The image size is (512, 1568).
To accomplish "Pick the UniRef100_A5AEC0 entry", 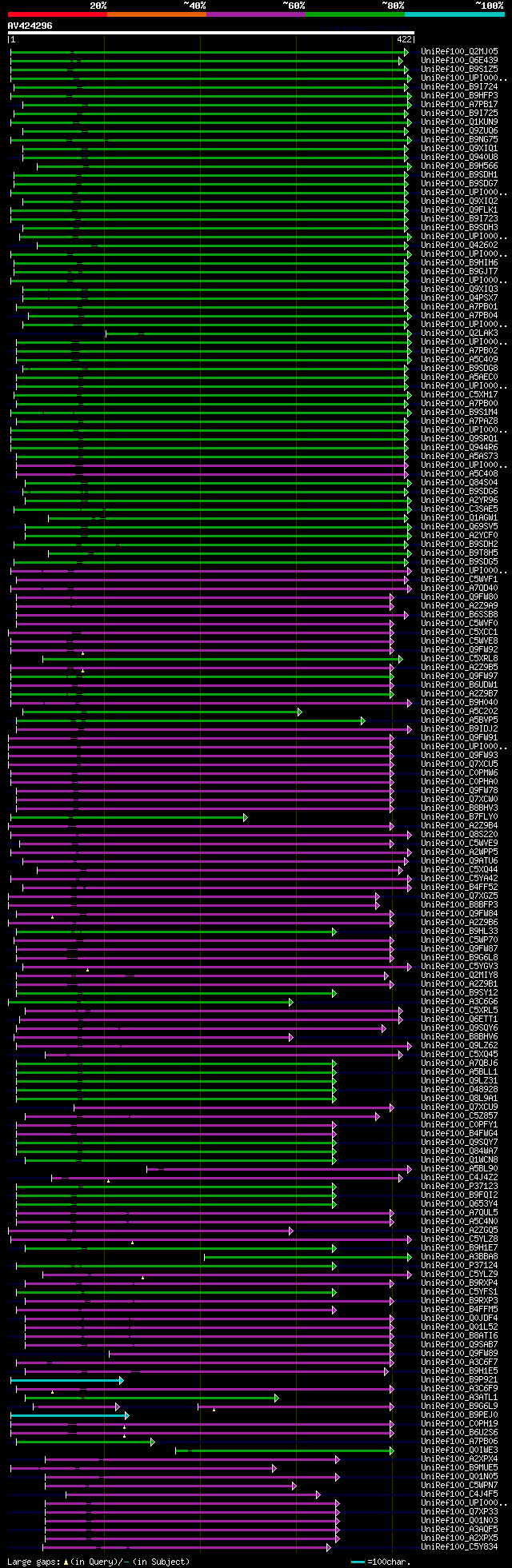I will pyautogui.click(x=459, y=377).
